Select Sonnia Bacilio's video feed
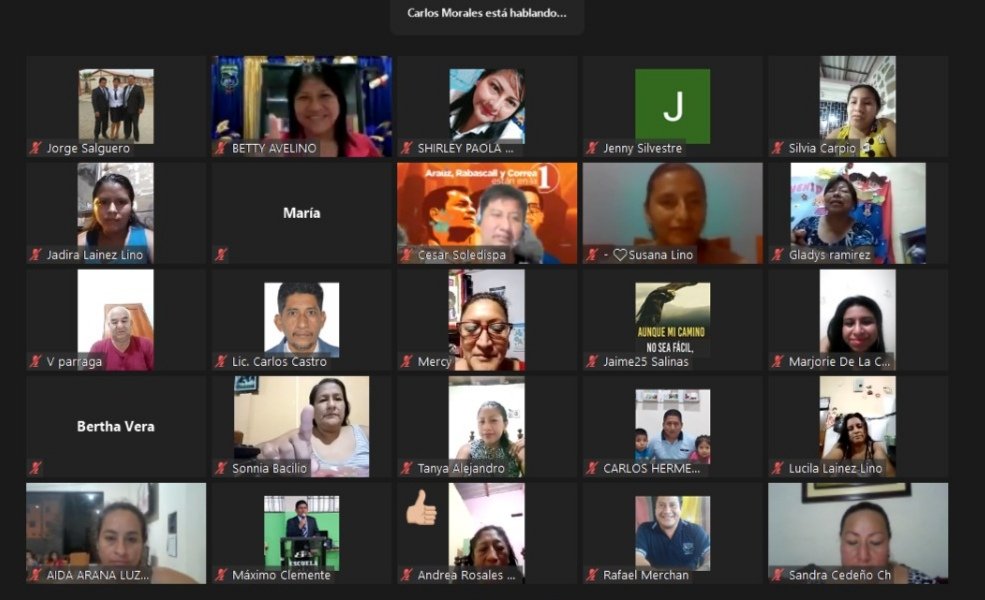The image size is (985, 600). pos(302,427)
